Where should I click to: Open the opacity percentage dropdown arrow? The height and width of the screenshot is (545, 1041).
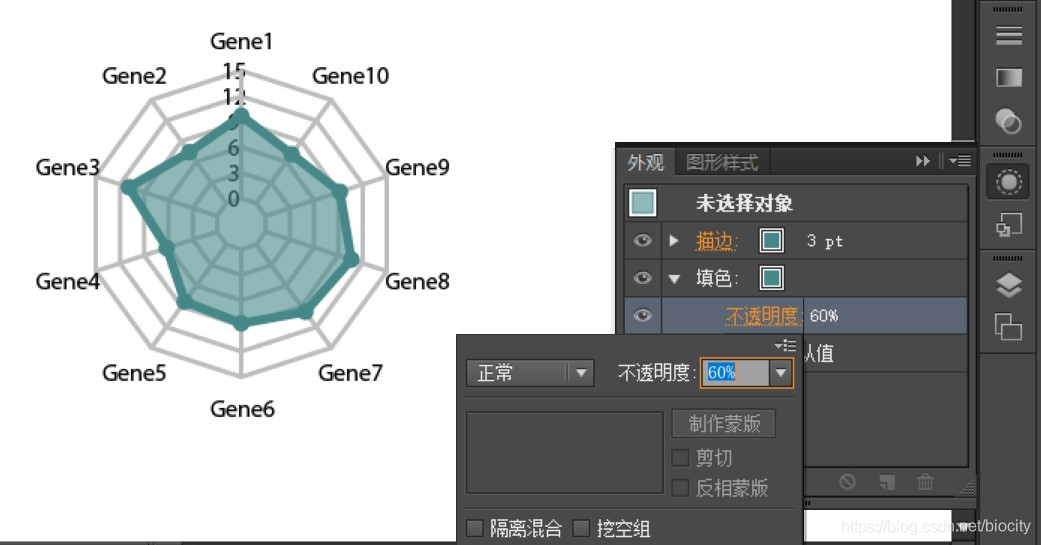click(x=782, y=373)
